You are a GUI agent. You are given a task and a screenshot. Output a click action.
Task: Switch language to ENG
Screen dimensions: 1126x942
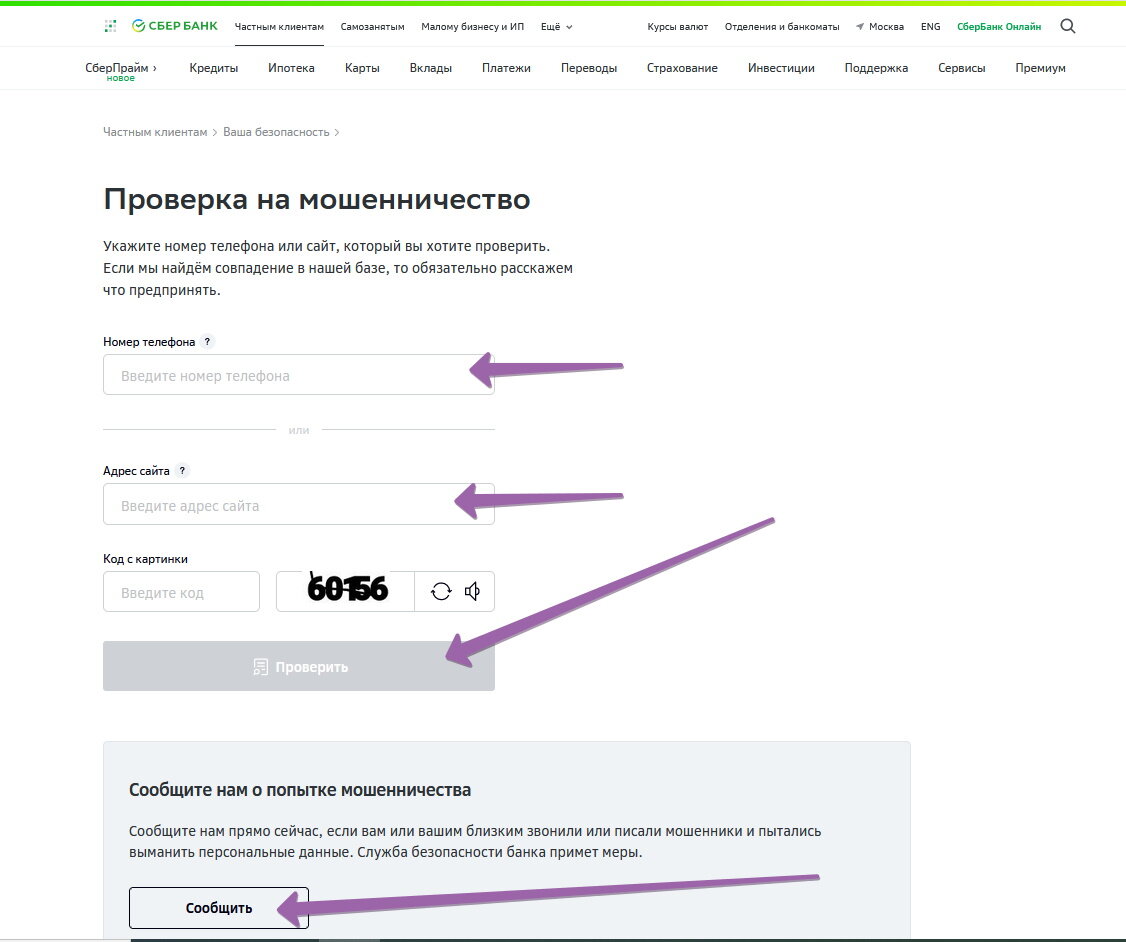tap(931, 27)
